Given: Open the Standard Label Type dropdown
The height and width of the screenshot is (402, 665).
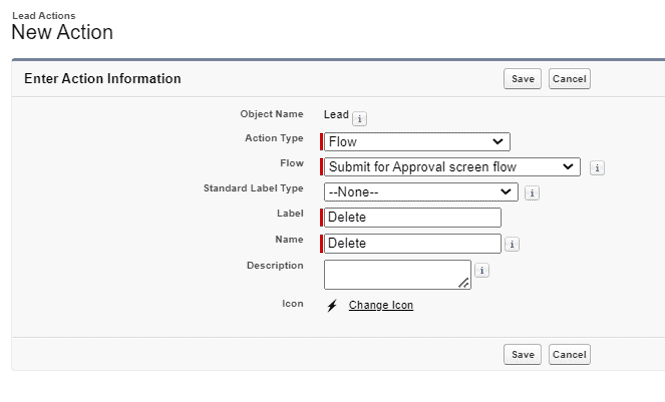Looking at the screenshot, I should [x=421, y=192].
